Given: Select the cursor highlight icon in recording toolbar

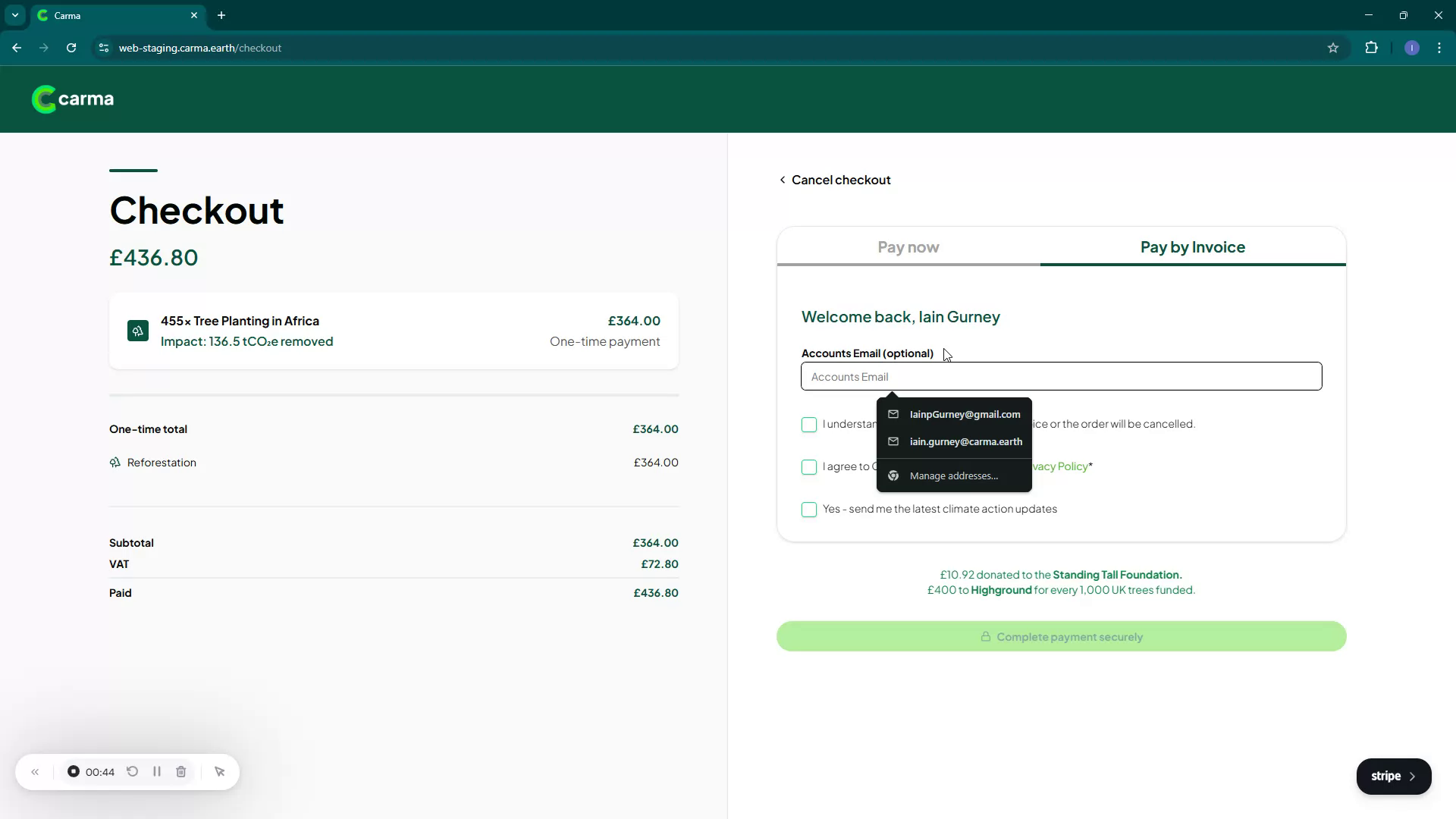Looking at the screenshot, I should (x=219, y=771).
